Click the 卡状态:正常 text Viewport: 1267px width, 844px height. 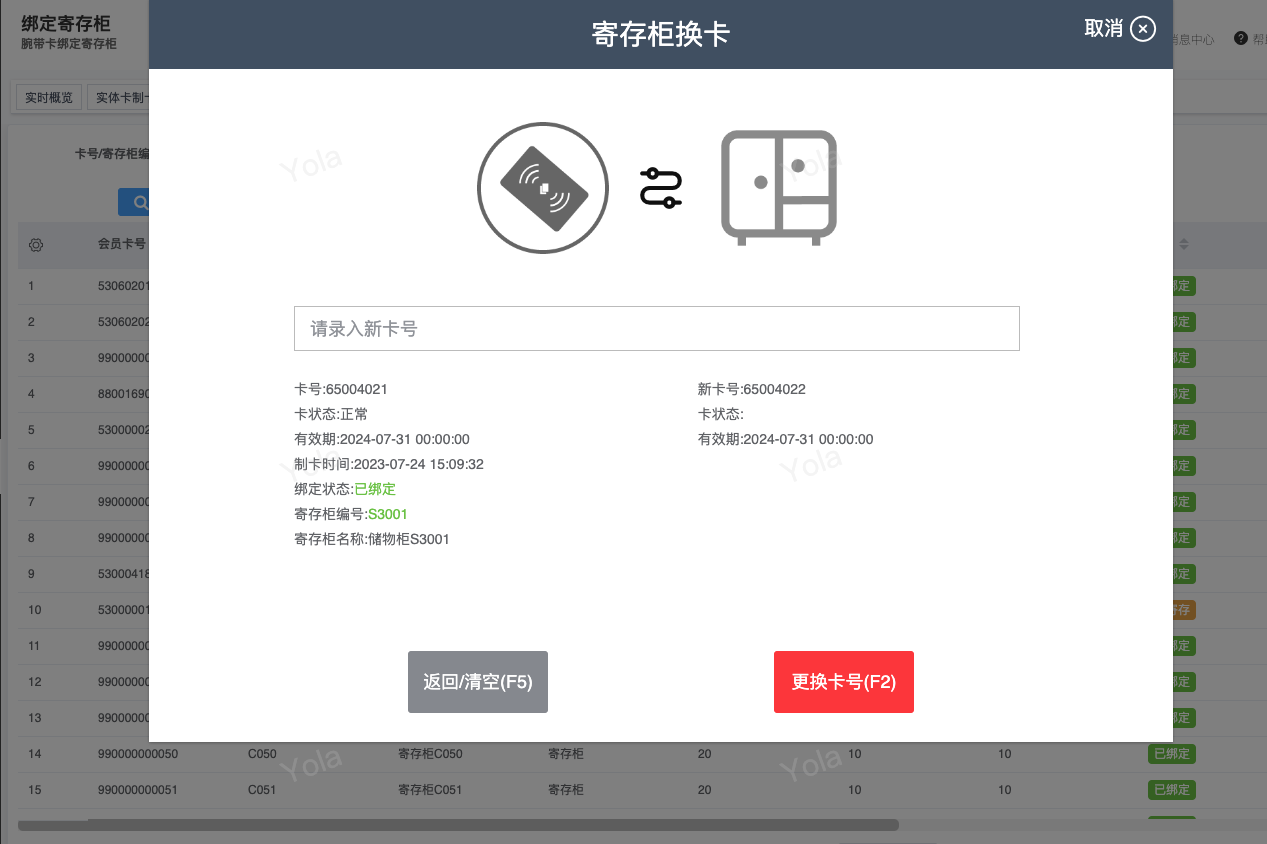point(331,414)
